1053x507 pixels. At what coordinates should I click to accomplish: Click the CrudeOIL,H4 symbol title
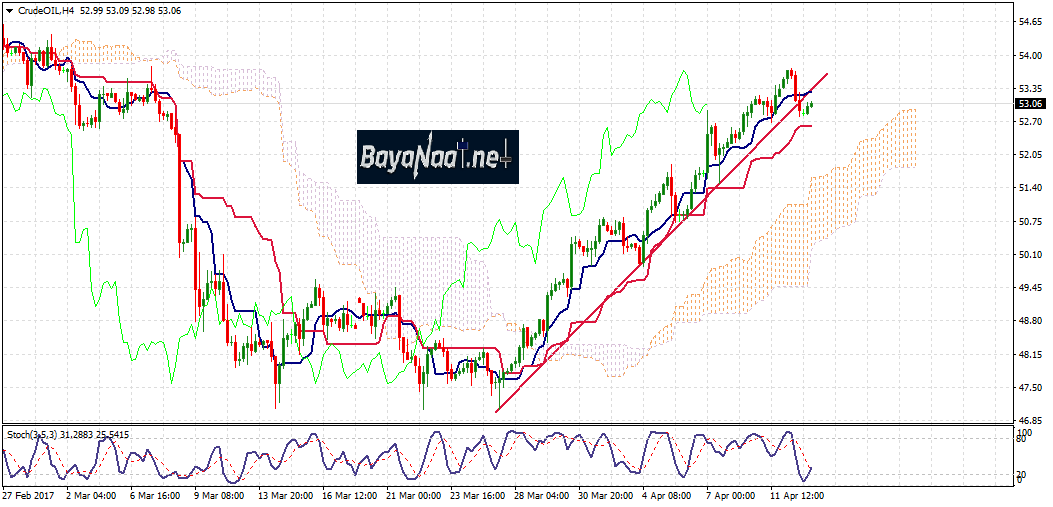tap(44, 10)
